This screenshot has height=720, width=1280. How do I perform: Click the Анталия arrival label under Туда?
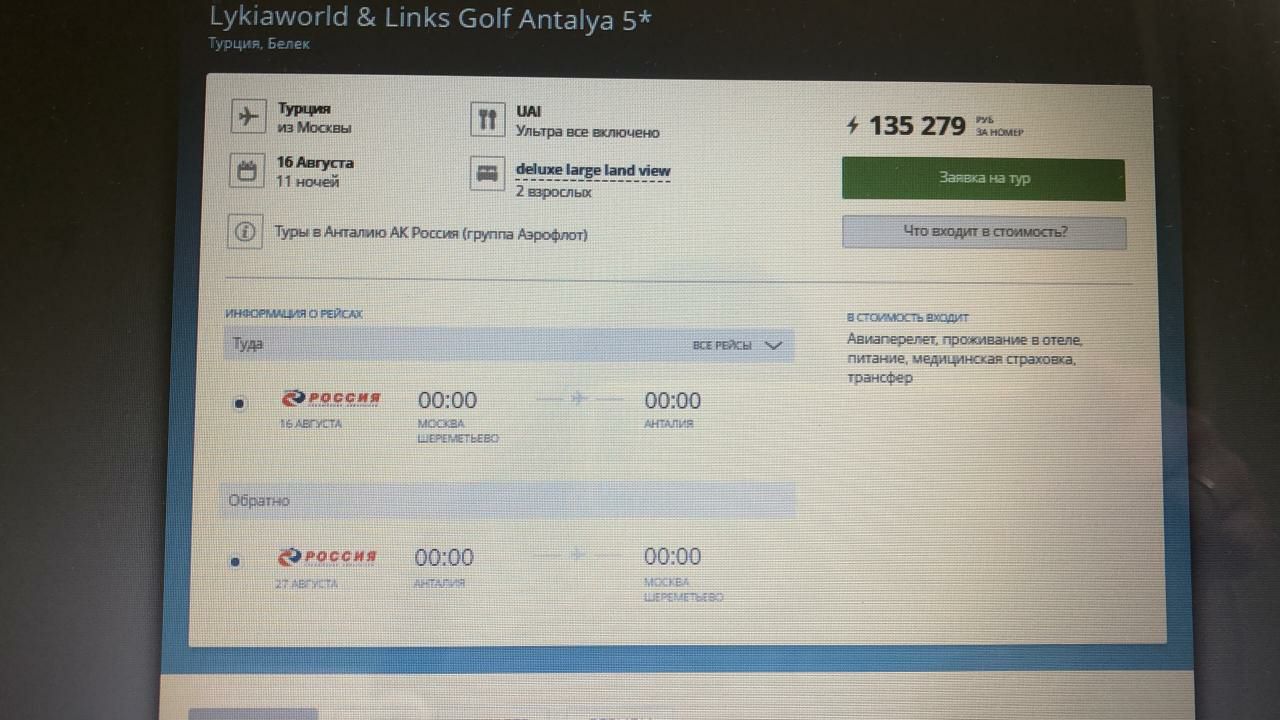click(x=669, y=424)
